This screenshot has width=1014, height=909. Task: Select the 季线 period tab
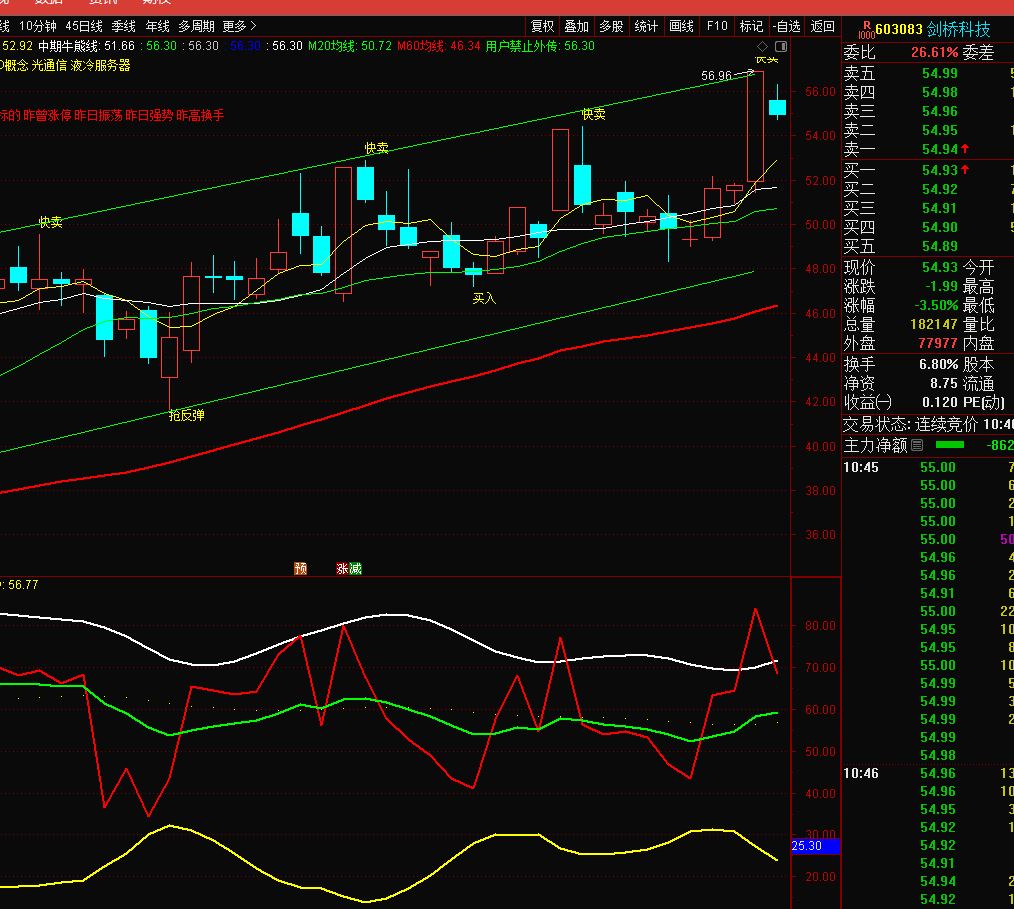[124, 27]
